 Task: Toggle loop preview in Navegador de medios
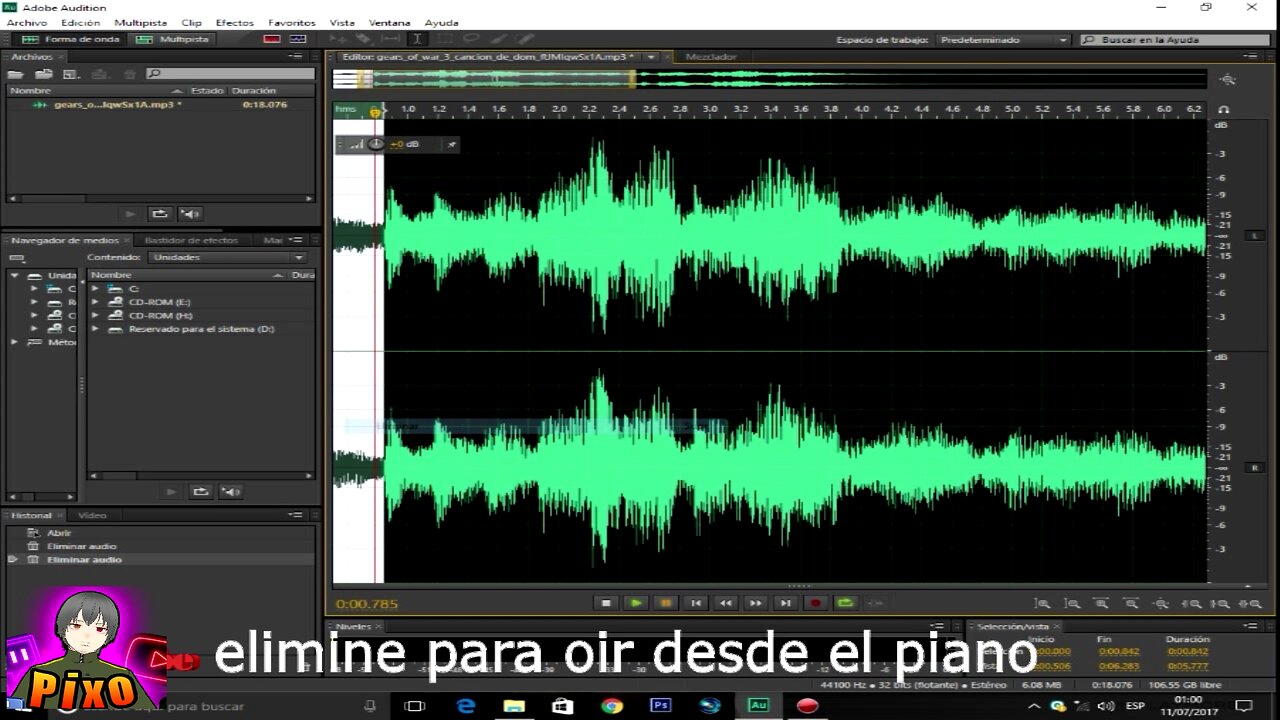pos(201,491)
